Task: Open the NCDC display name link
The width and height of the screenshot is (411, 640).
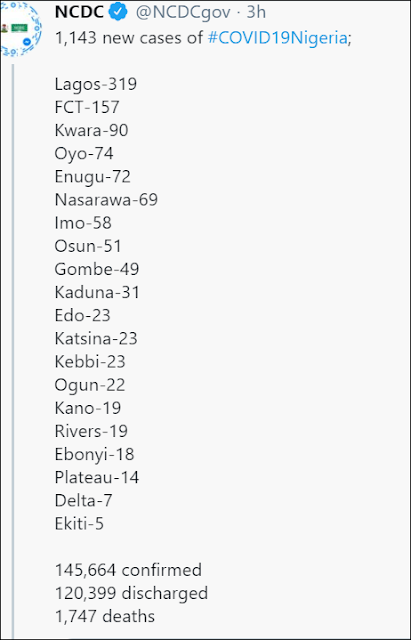Action: tap(79, 13)
